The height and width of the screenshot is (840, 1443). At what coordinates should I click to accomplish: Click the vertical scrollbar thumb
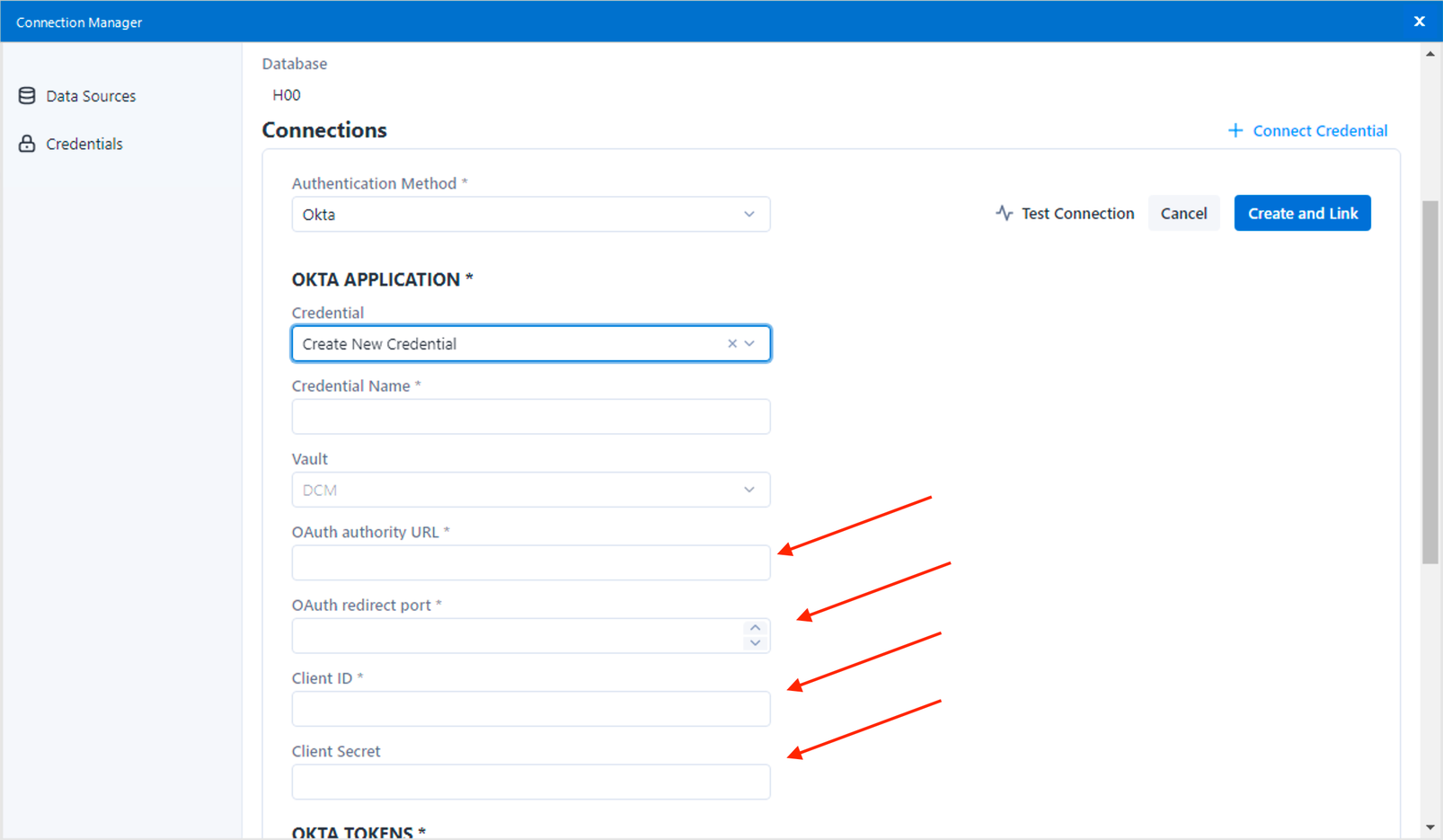pos(1430,382)
